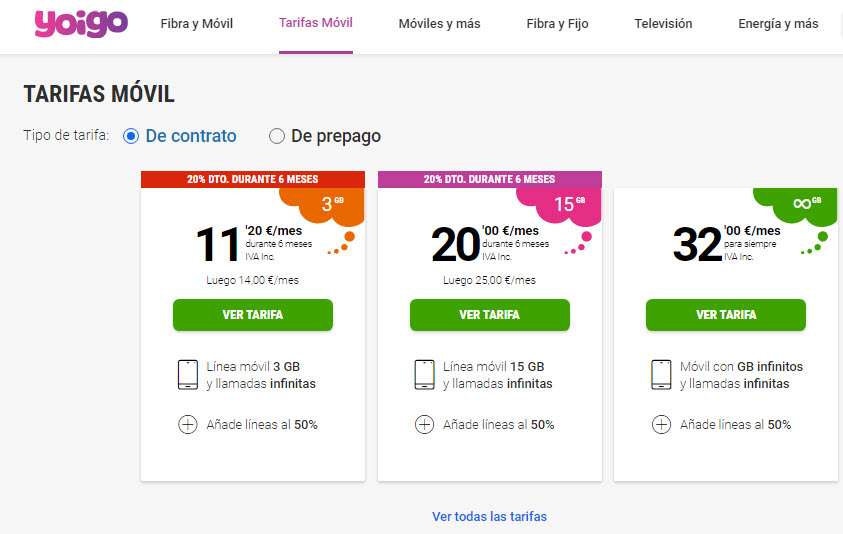Click VER TARIFA for the 32,00 € plan

tap(726, 315)
